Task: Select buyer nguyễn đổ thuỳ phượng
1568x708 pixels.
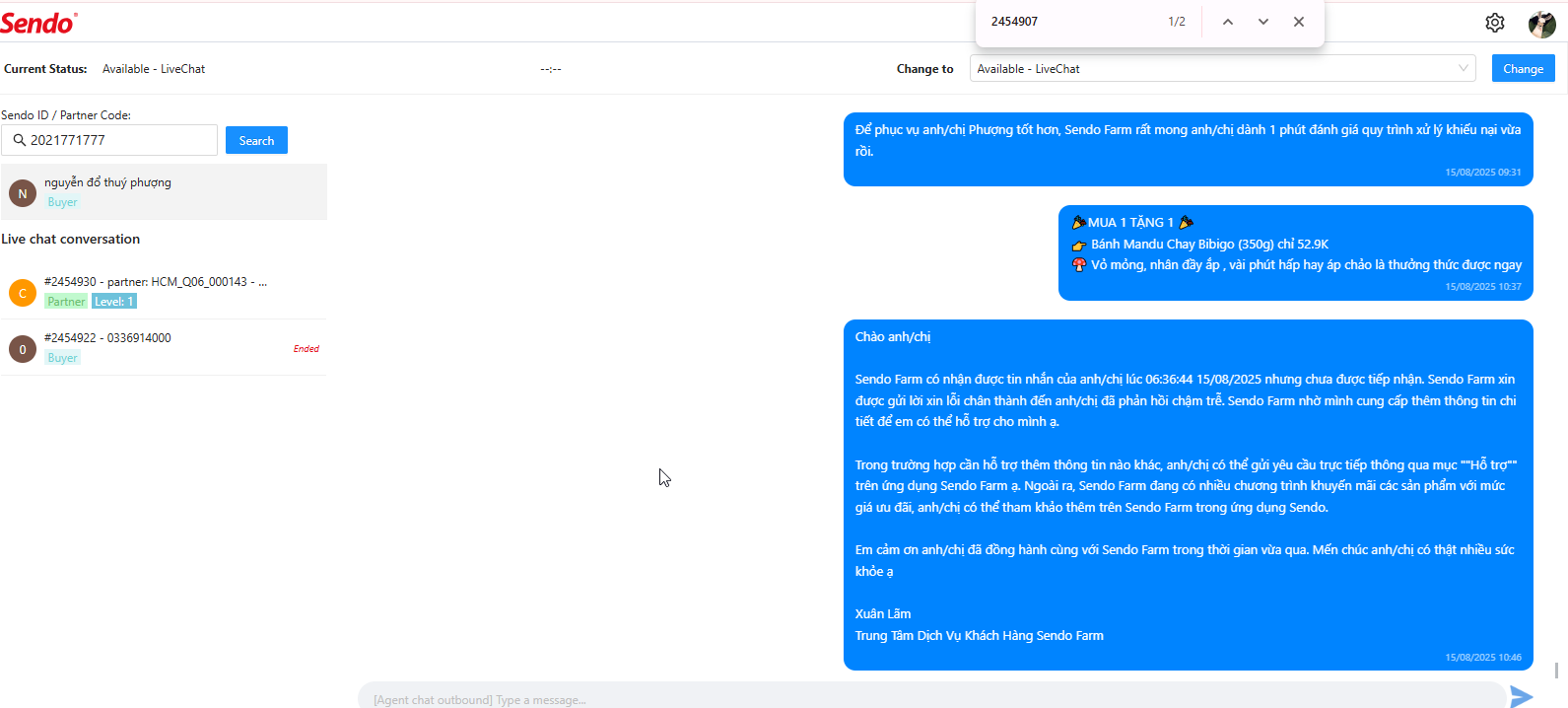Action: [x=164, y=192]
